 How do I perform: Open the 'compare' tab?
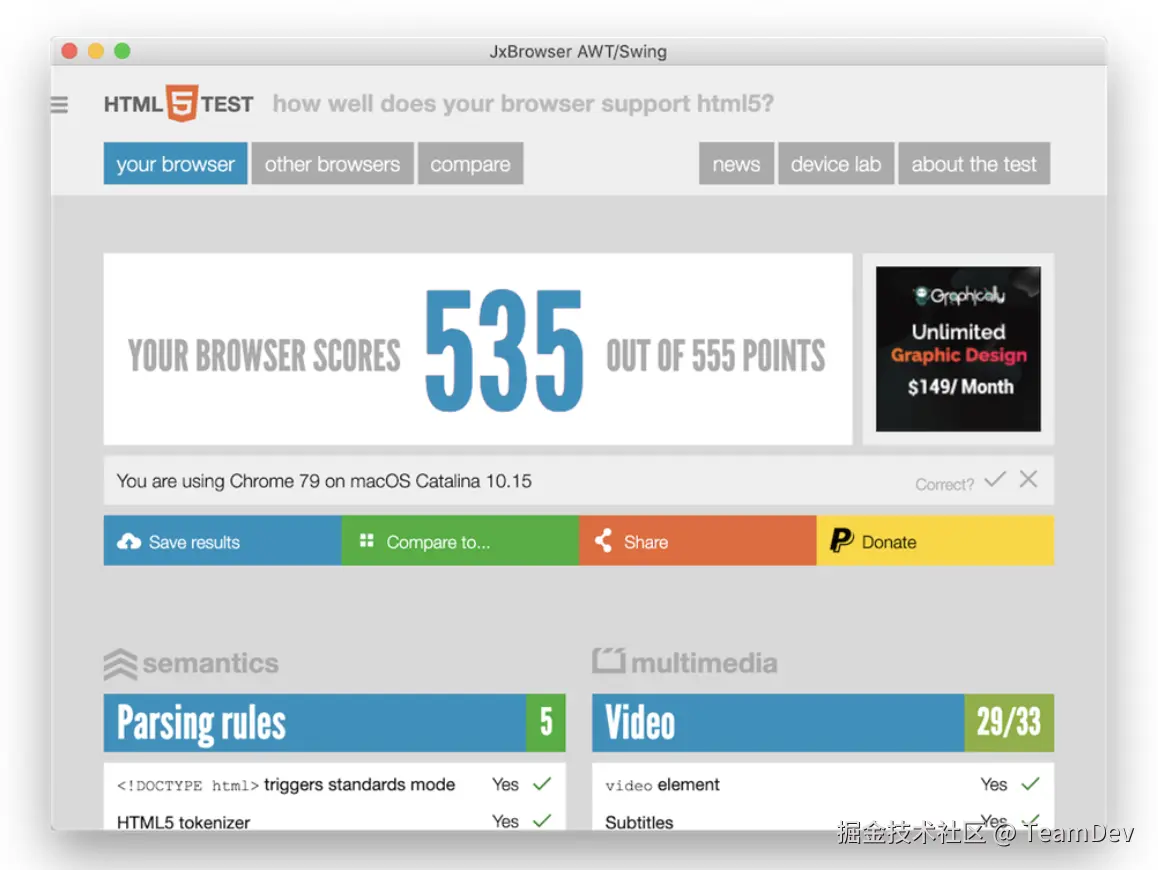tap(470, 163)
